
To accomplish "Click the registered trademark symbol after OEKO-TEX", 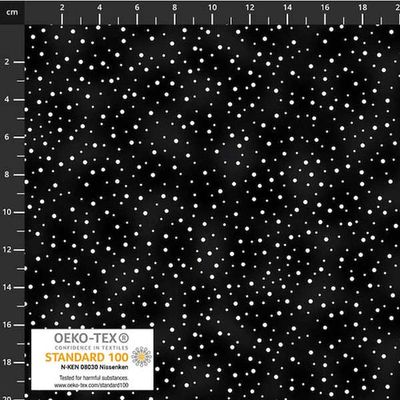I will click(x=124, y=338).
